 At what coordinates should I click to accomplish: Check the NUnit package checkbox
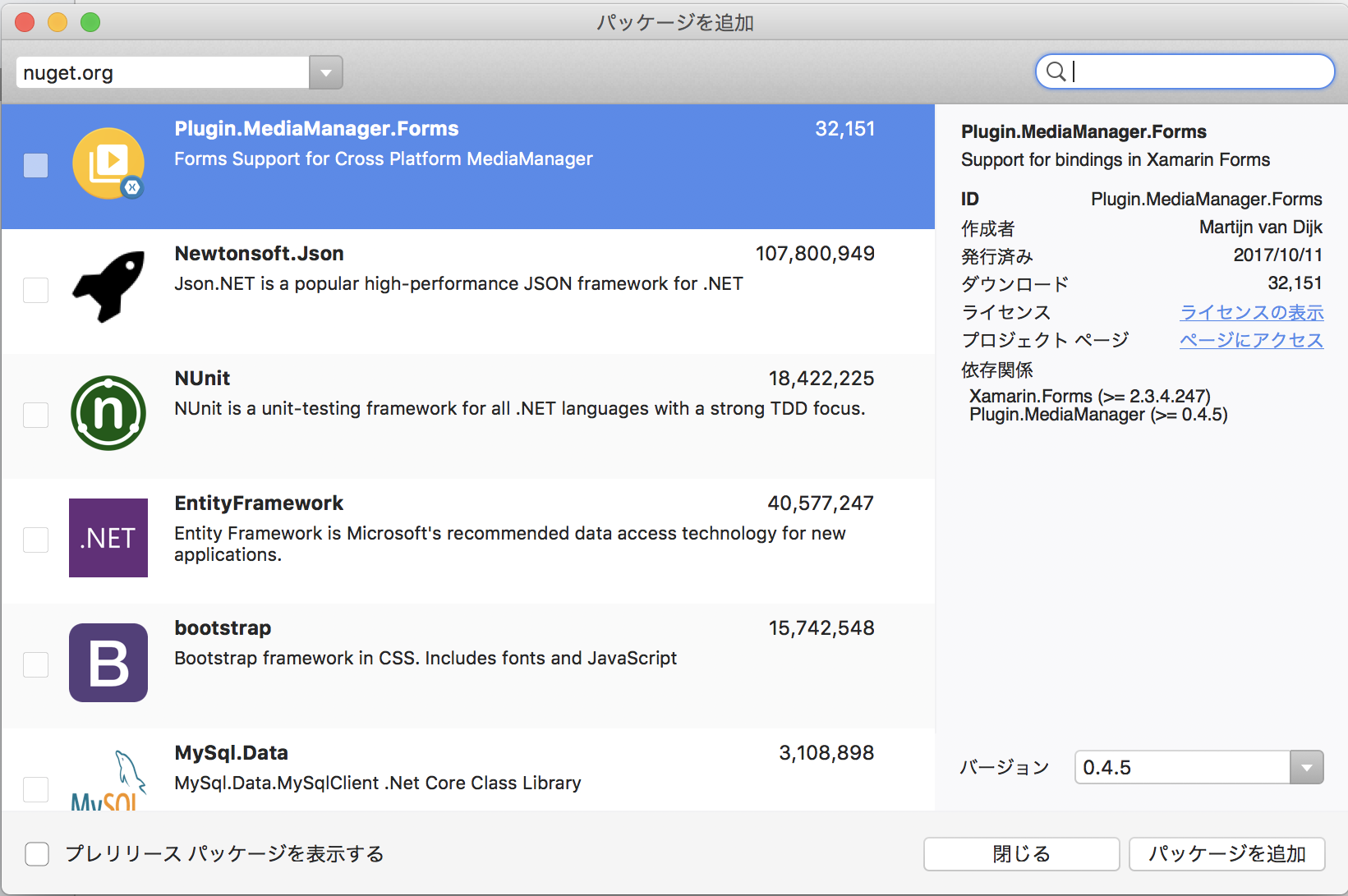(x=36, y=415)
